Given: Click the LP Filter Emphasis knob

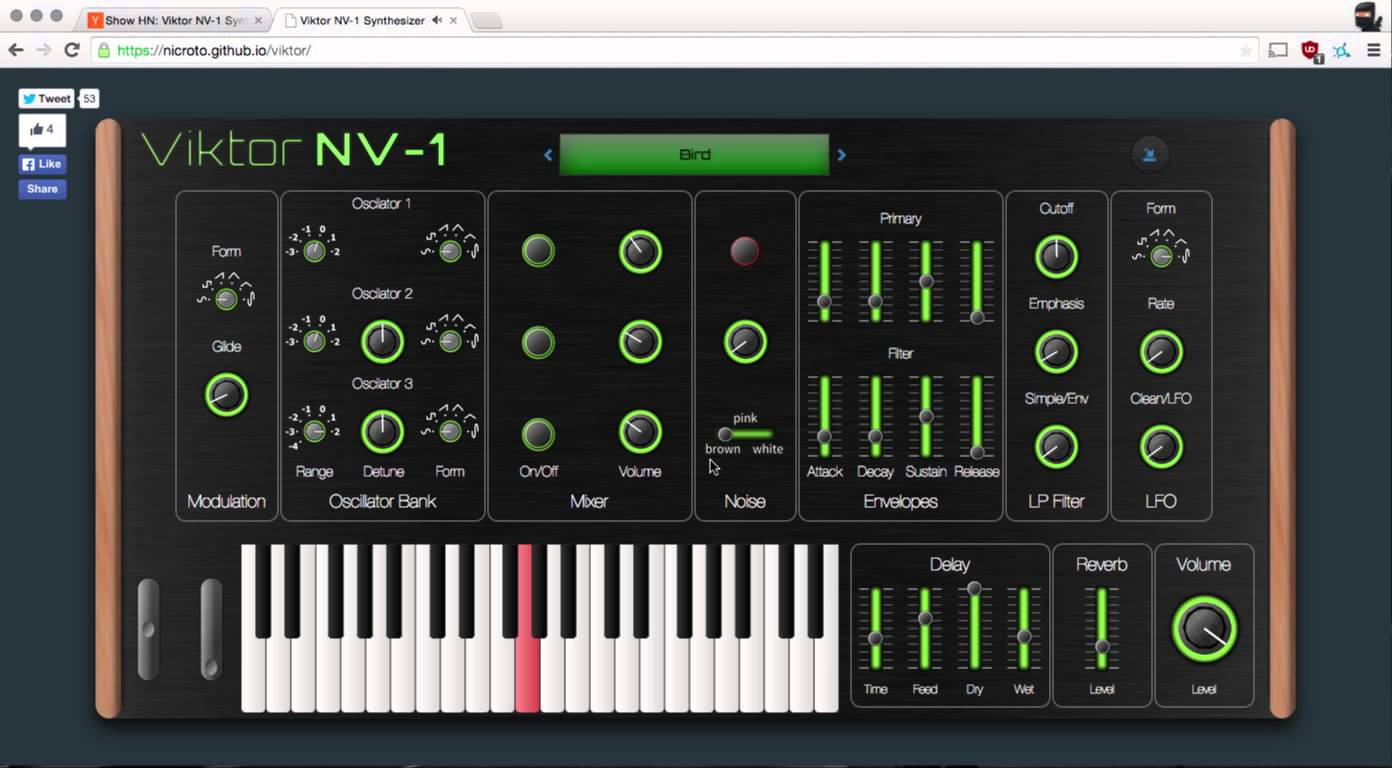Looking at the screenshot, I should click(1056, 352).
